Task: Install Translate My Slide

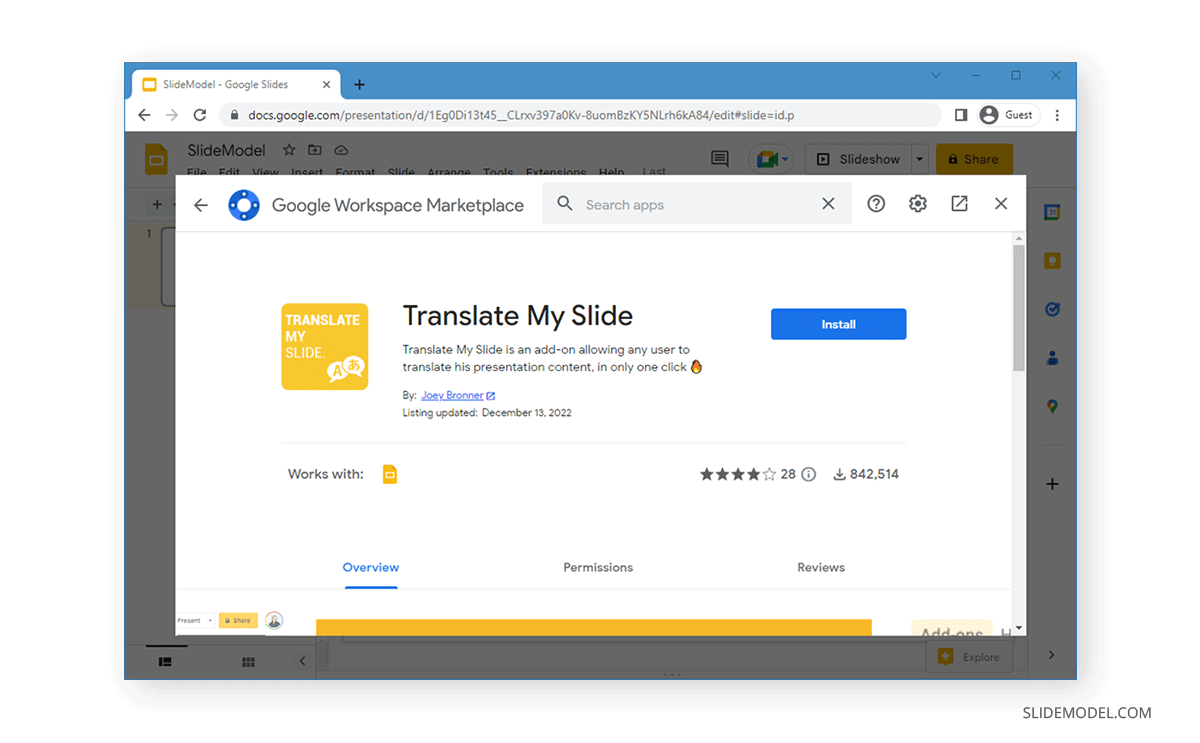Action: (x=838, y=324)
